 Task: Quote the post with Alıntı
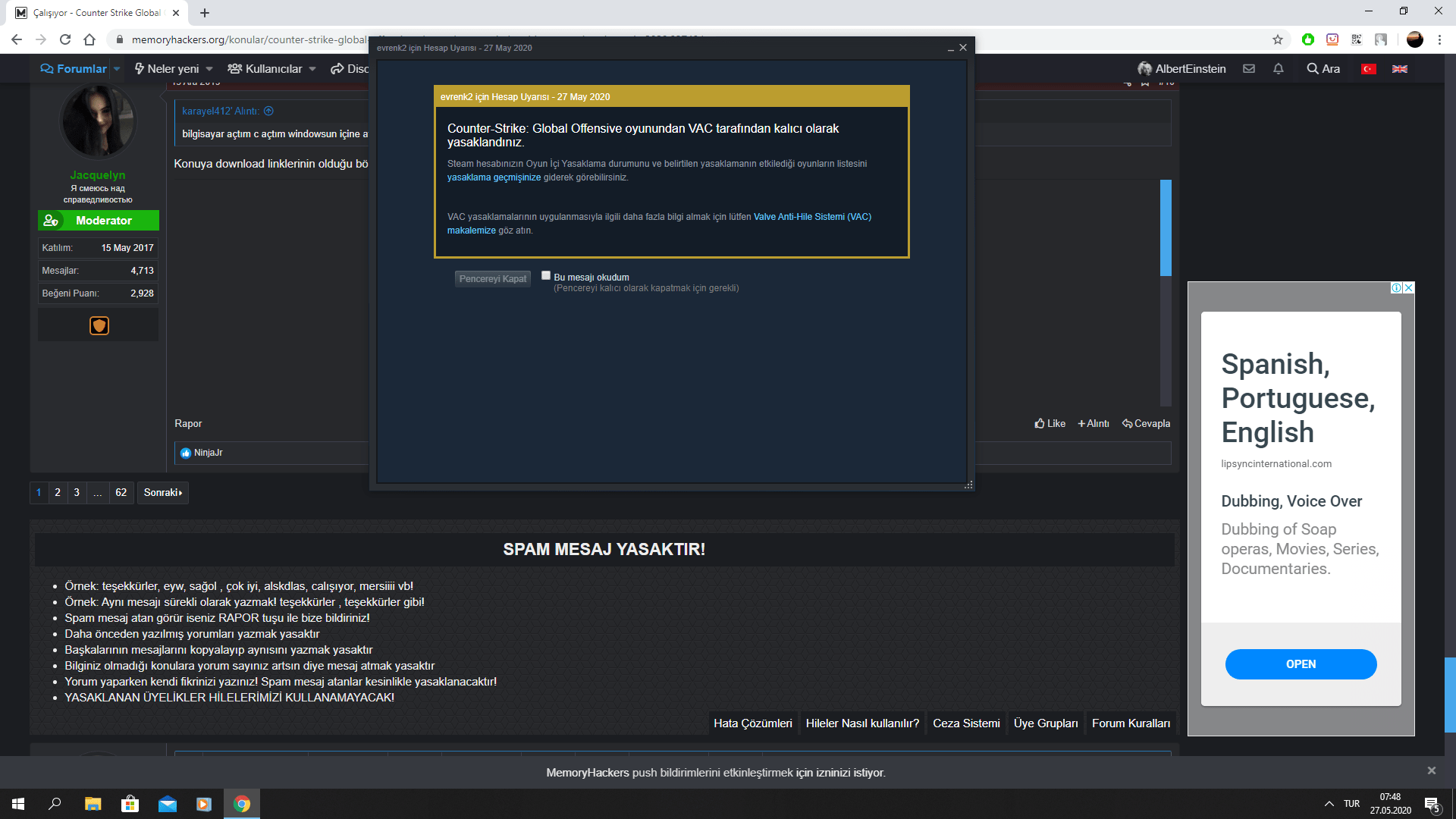coord(1094,424)
